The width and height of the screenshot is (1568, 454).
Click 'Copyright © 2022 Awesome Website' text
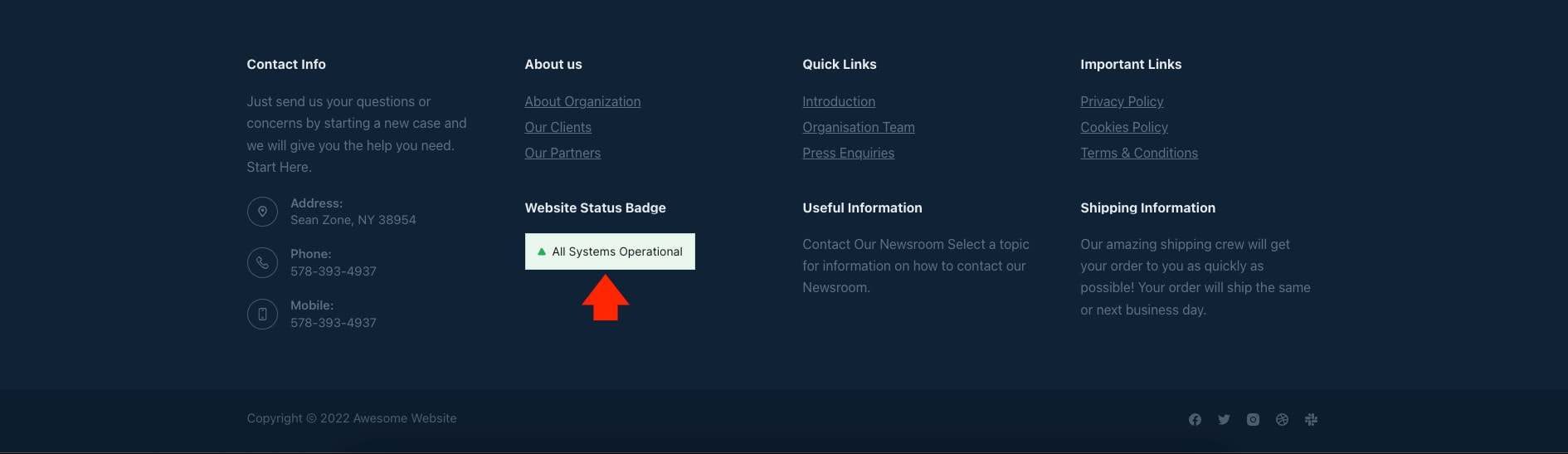coord(352,418)
